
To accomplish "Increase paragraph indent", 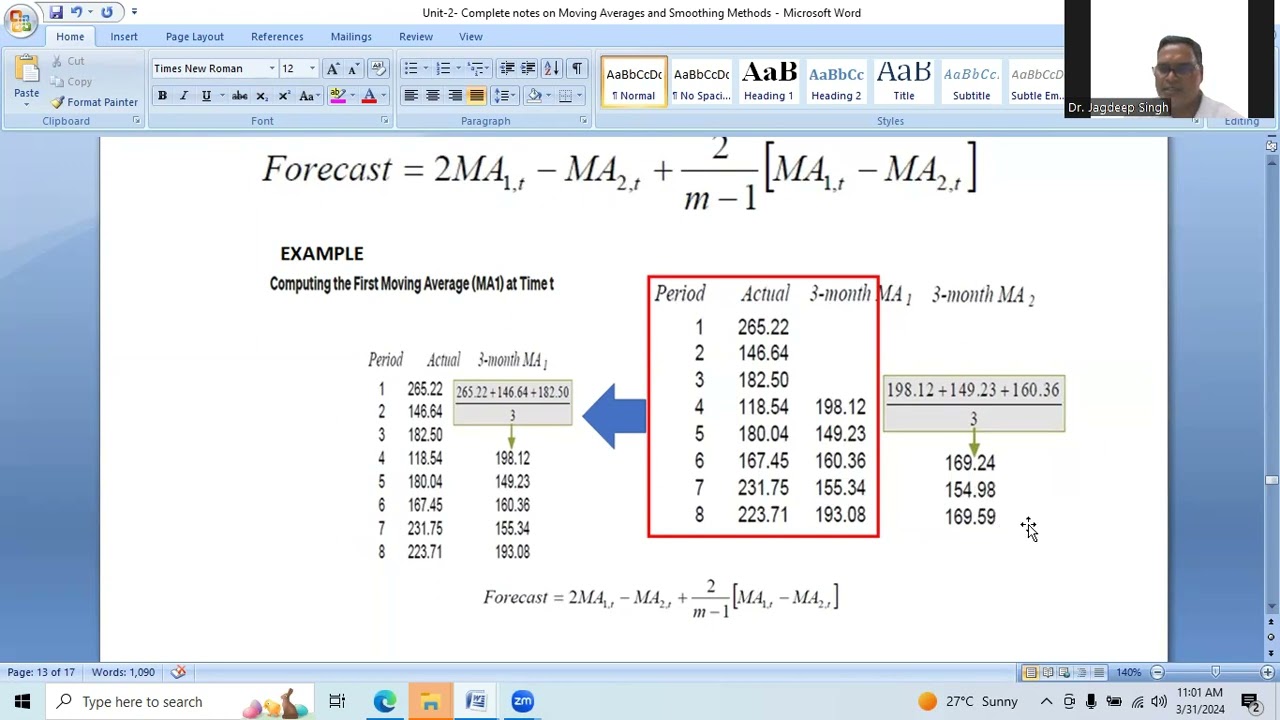I will [528, 68].
